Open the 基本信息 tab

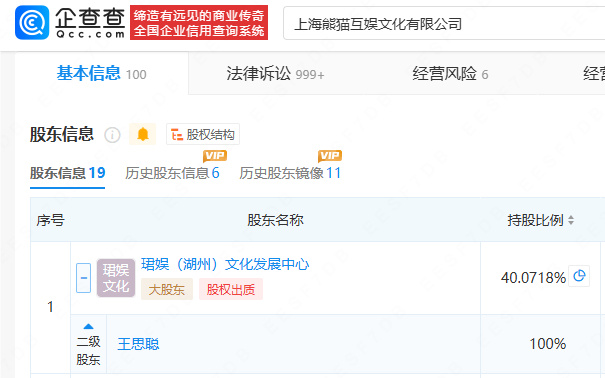tap(101, 73)
